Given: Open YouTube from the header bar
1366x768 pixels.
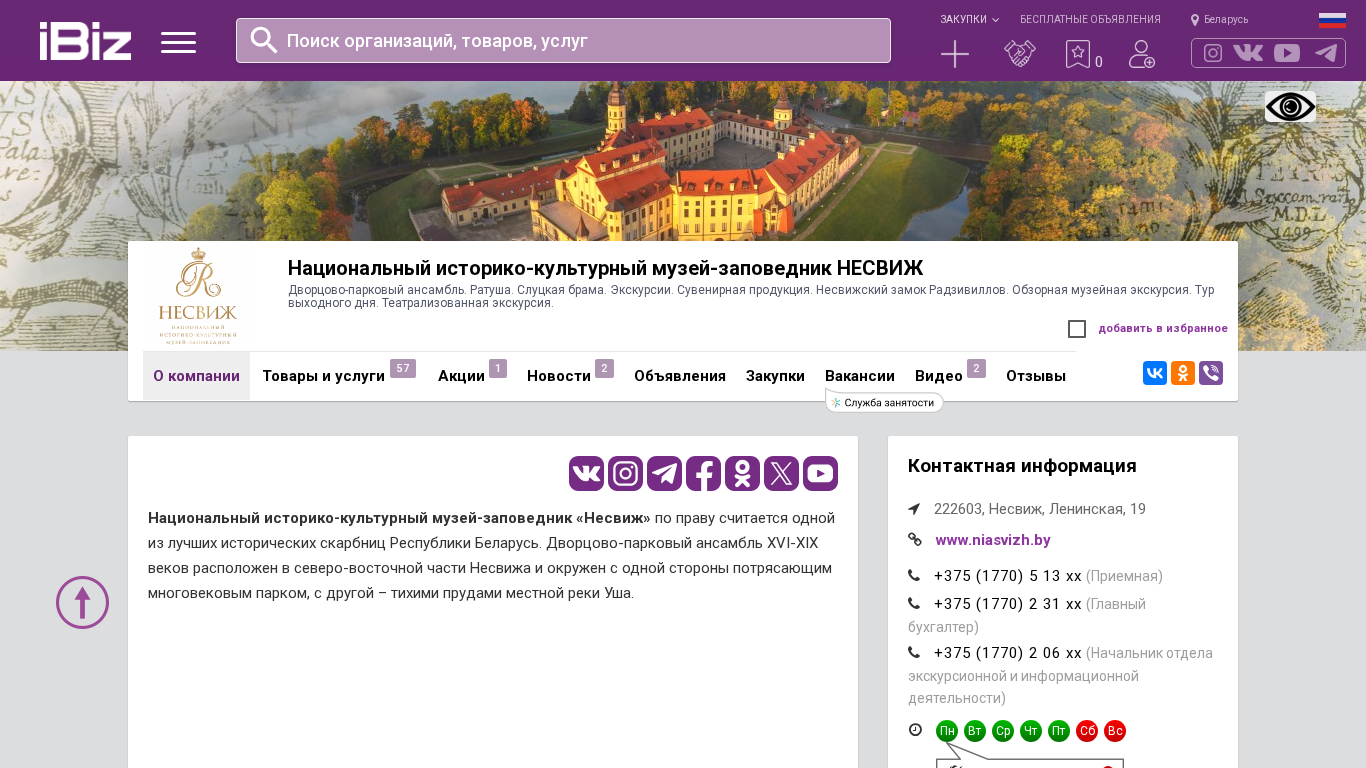Looking at the screenshot, I should pos(1287,53).
